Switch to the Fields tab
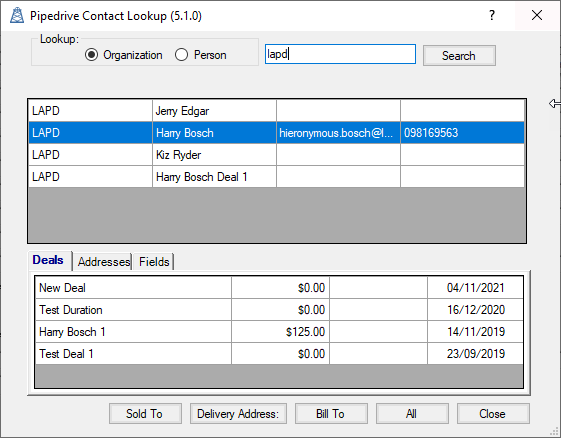This screenshot has height=438, width=561. click(x=154, y=262)
